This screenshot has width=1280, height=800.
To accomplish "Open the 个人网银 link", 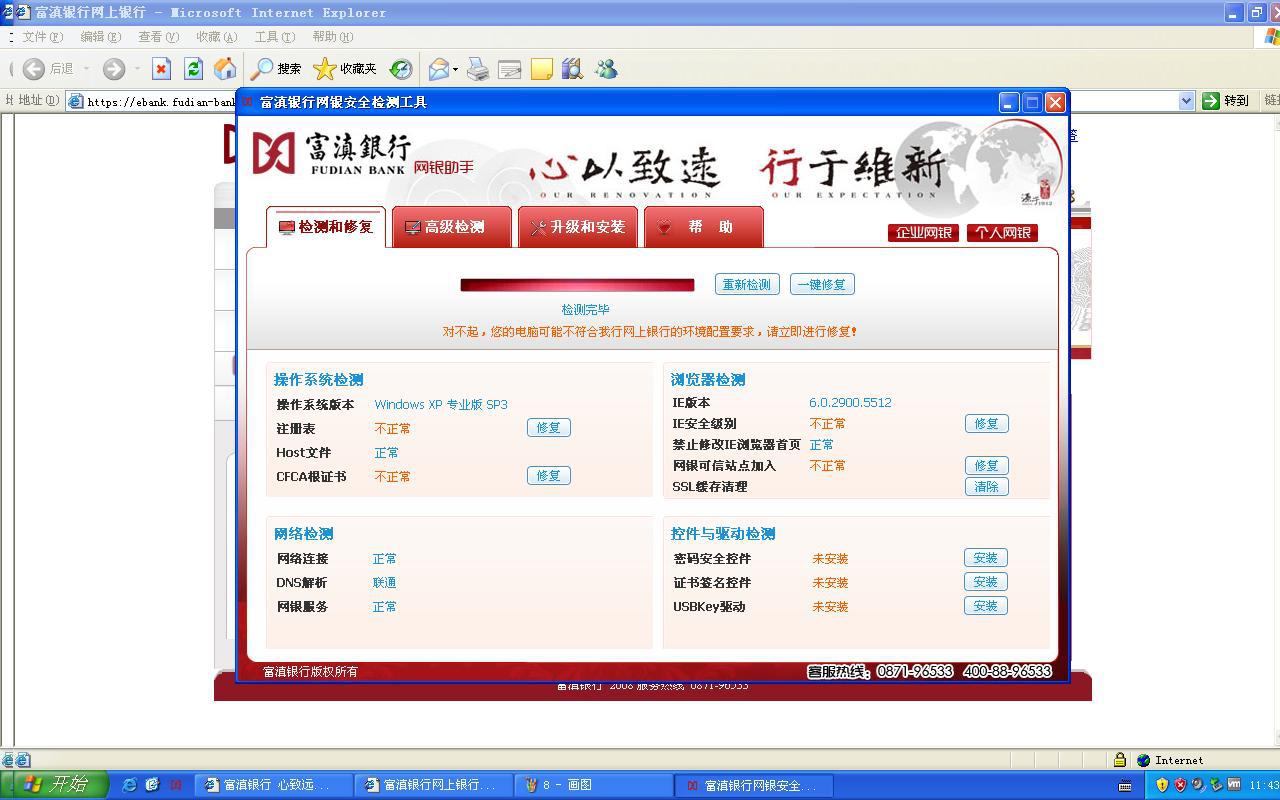I will pyautogui.click(x=1002, y=233).
